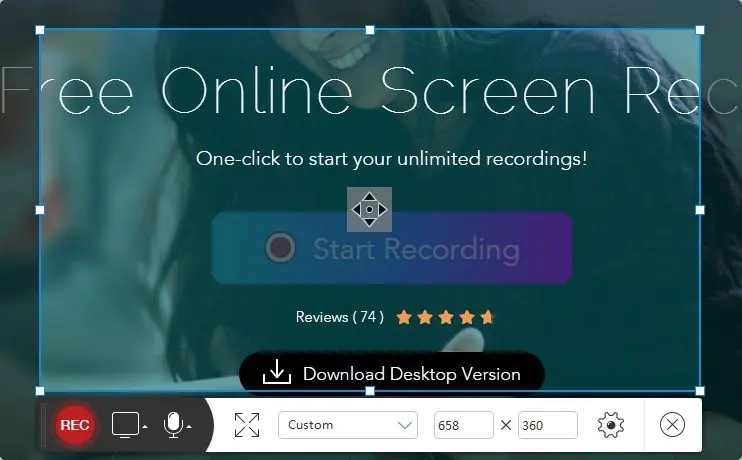
Task: Click the five-star rating icons
Action: point(445,317)
